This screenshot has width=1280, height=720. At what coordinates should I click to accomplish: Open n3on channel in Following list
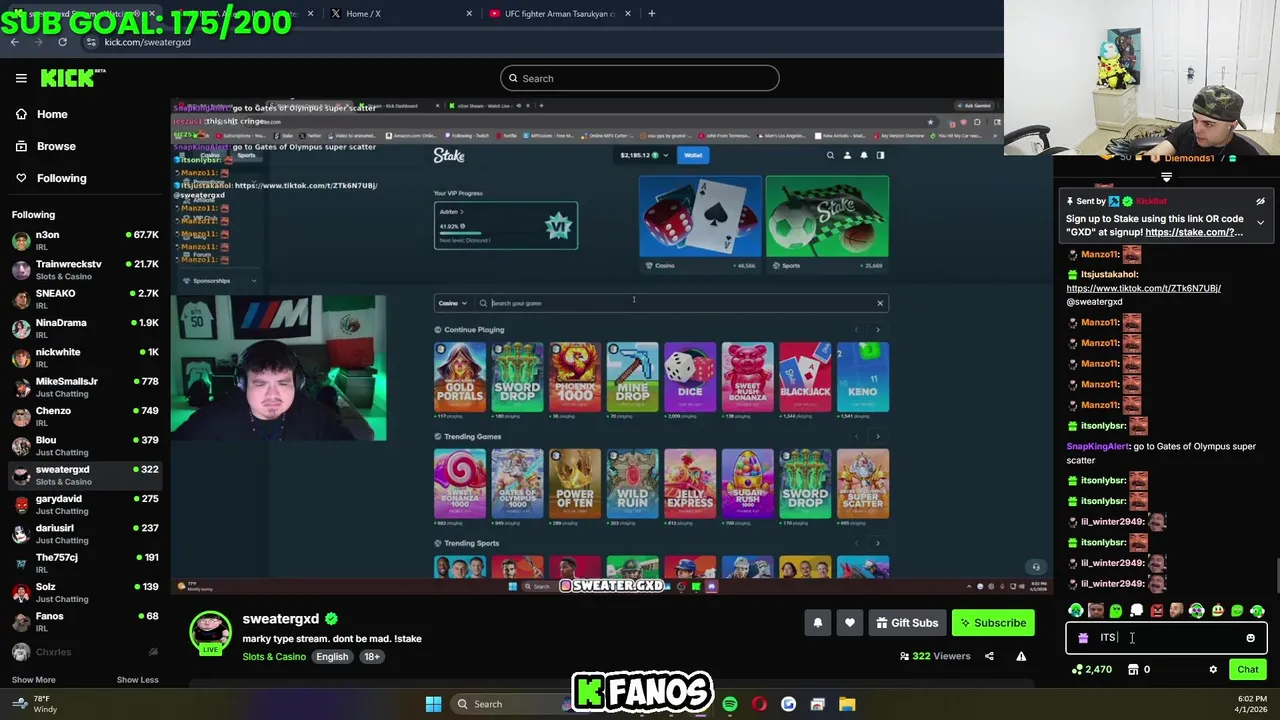(85, 240)
